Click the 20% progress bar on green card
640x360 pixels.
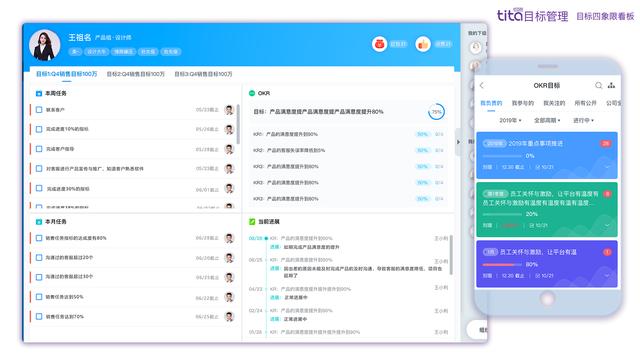click(x=502, y=214)
